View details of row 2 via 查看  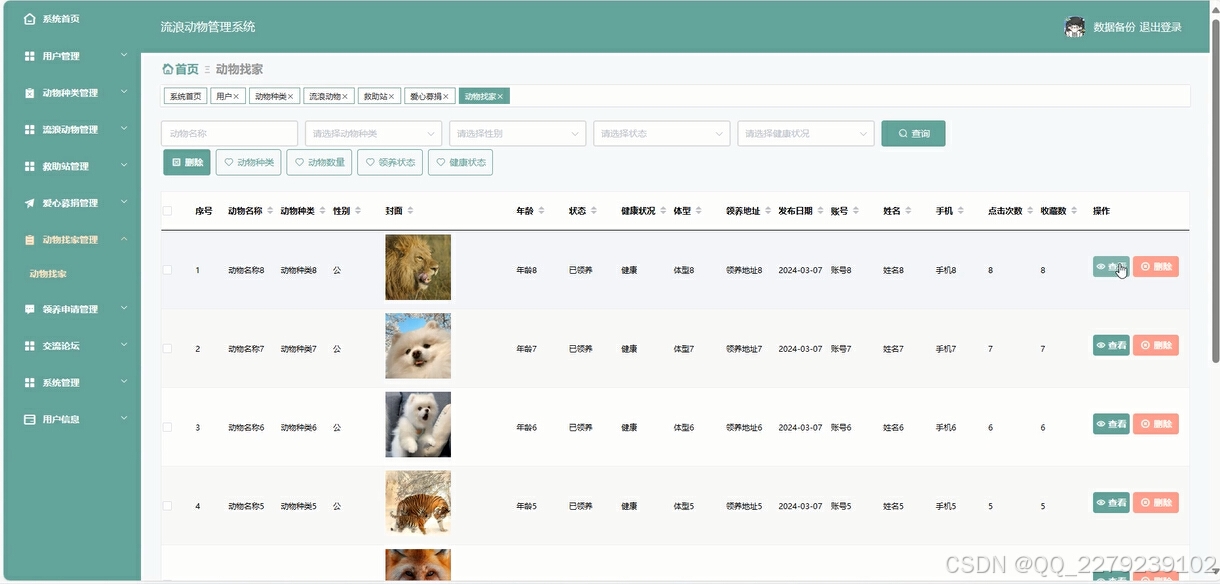(1111, 345)
